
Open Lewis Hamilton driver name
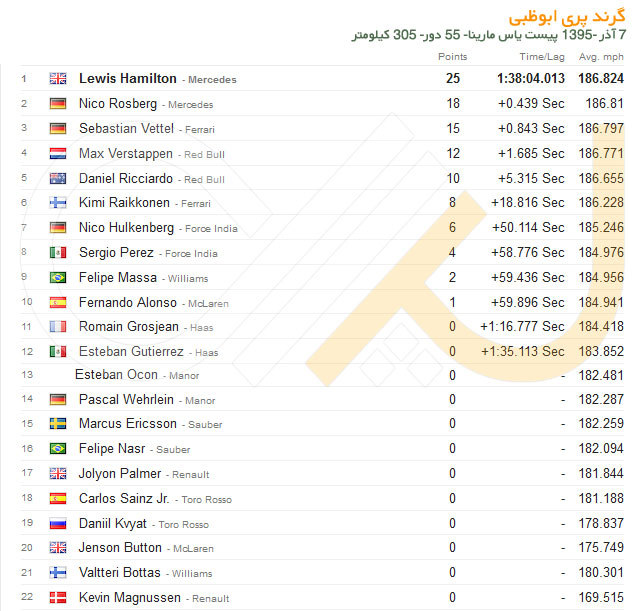coord(128,78)
